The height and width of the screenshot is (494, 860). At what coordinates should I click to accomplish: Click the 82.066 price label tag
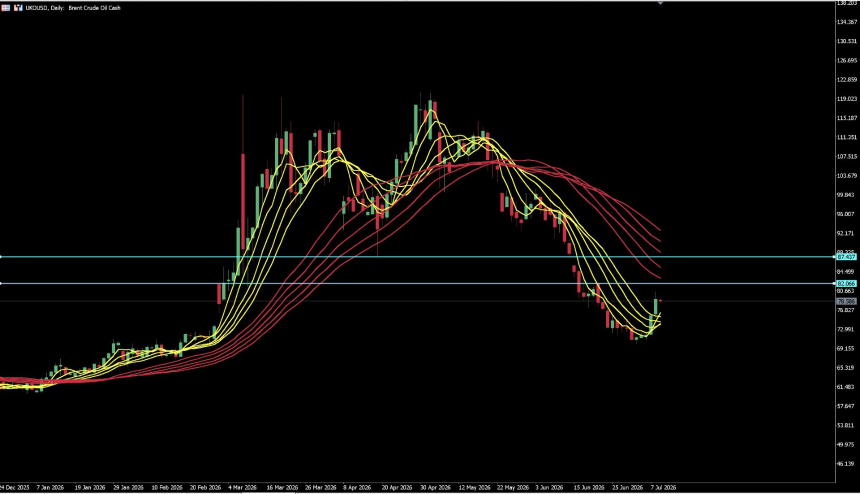(x=846, y=283)
